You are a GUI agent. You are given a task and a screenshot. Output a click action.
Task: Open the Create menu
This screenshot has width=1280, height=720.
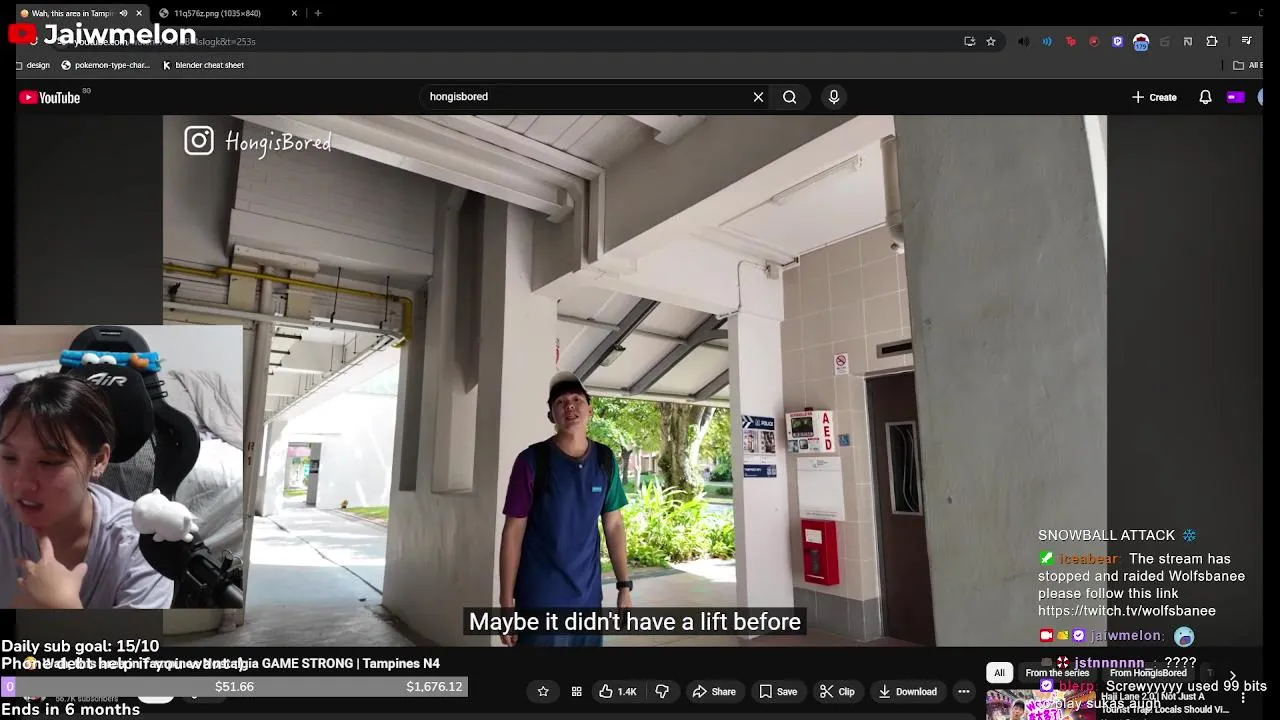(1154, 97)
